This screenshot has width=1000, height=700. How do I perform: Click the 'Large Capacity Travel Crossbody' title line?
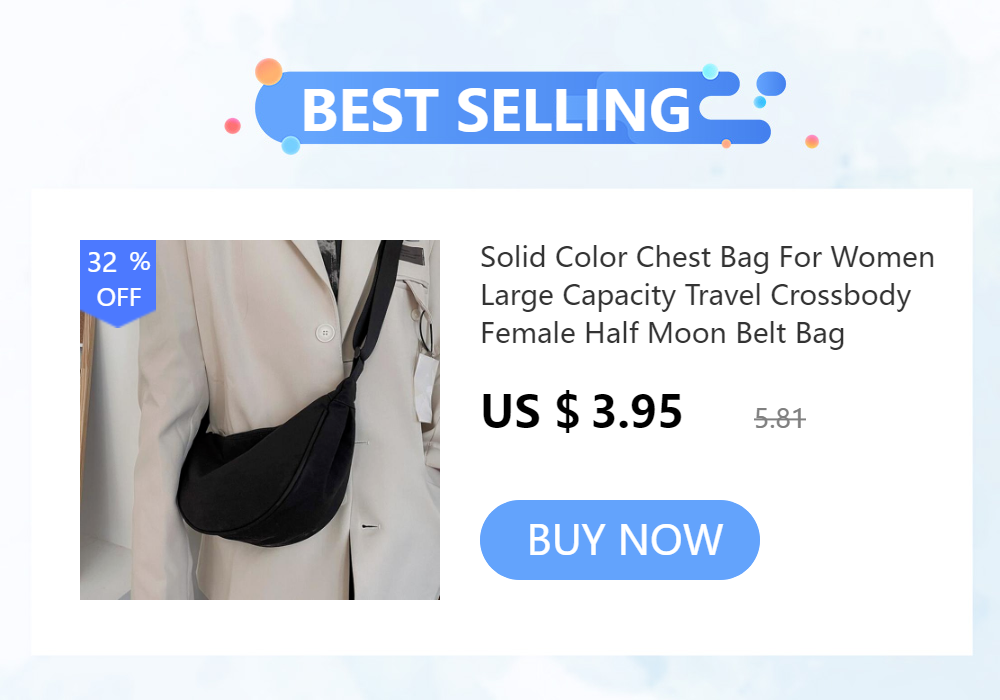(696, 295)
